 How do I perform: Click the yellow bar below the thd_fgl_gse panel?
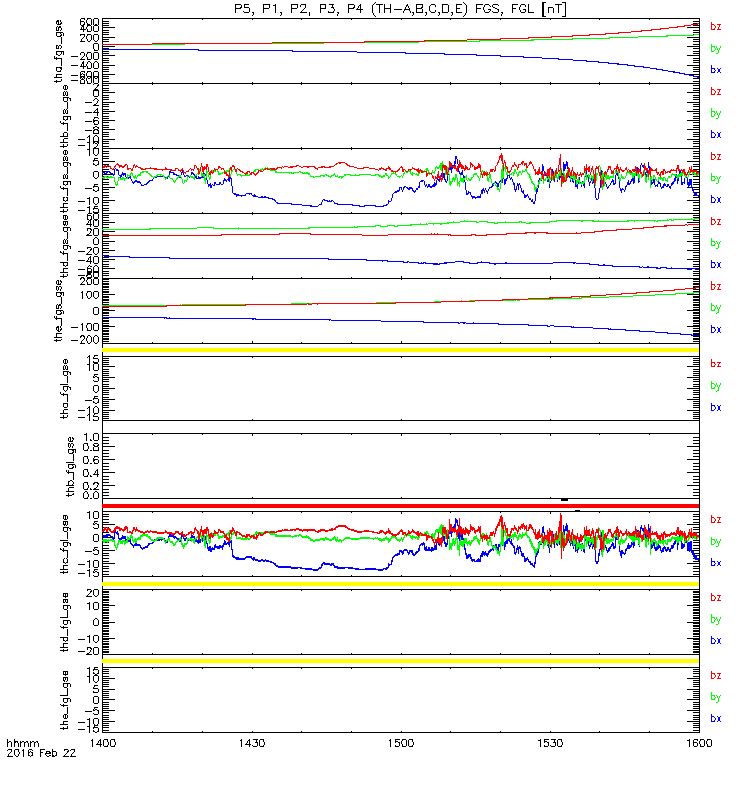(x=401, y=661)
